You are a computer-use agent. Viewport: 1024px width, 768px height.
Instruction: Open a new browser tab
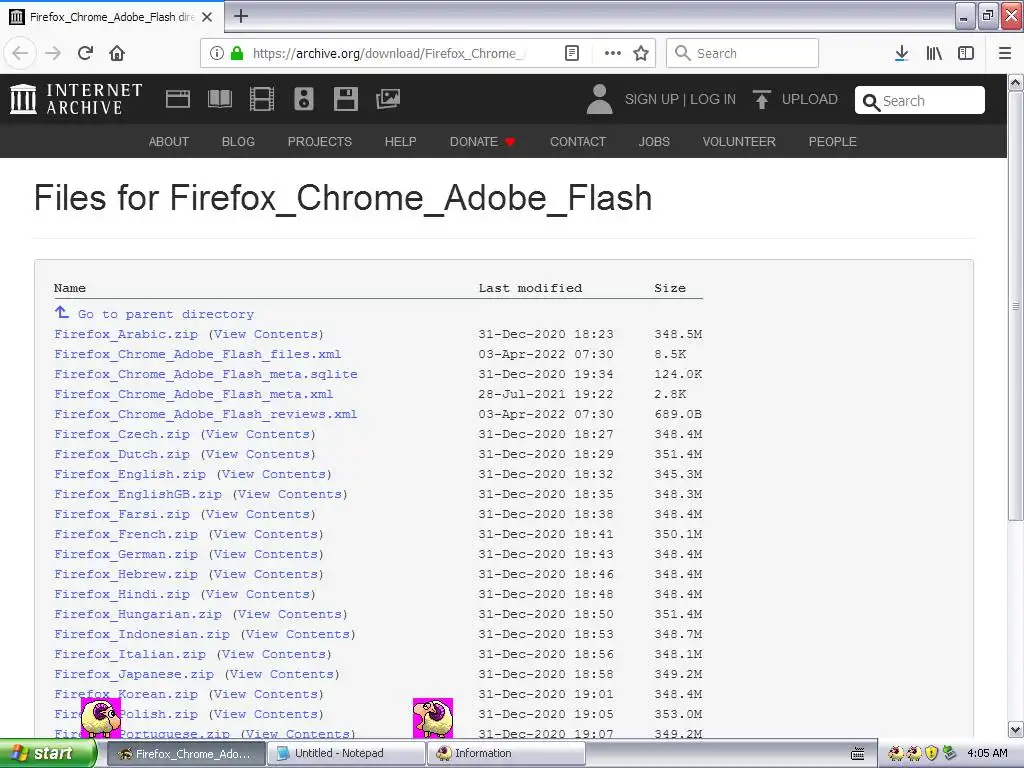pyautogui.click(x=241, y=16)
